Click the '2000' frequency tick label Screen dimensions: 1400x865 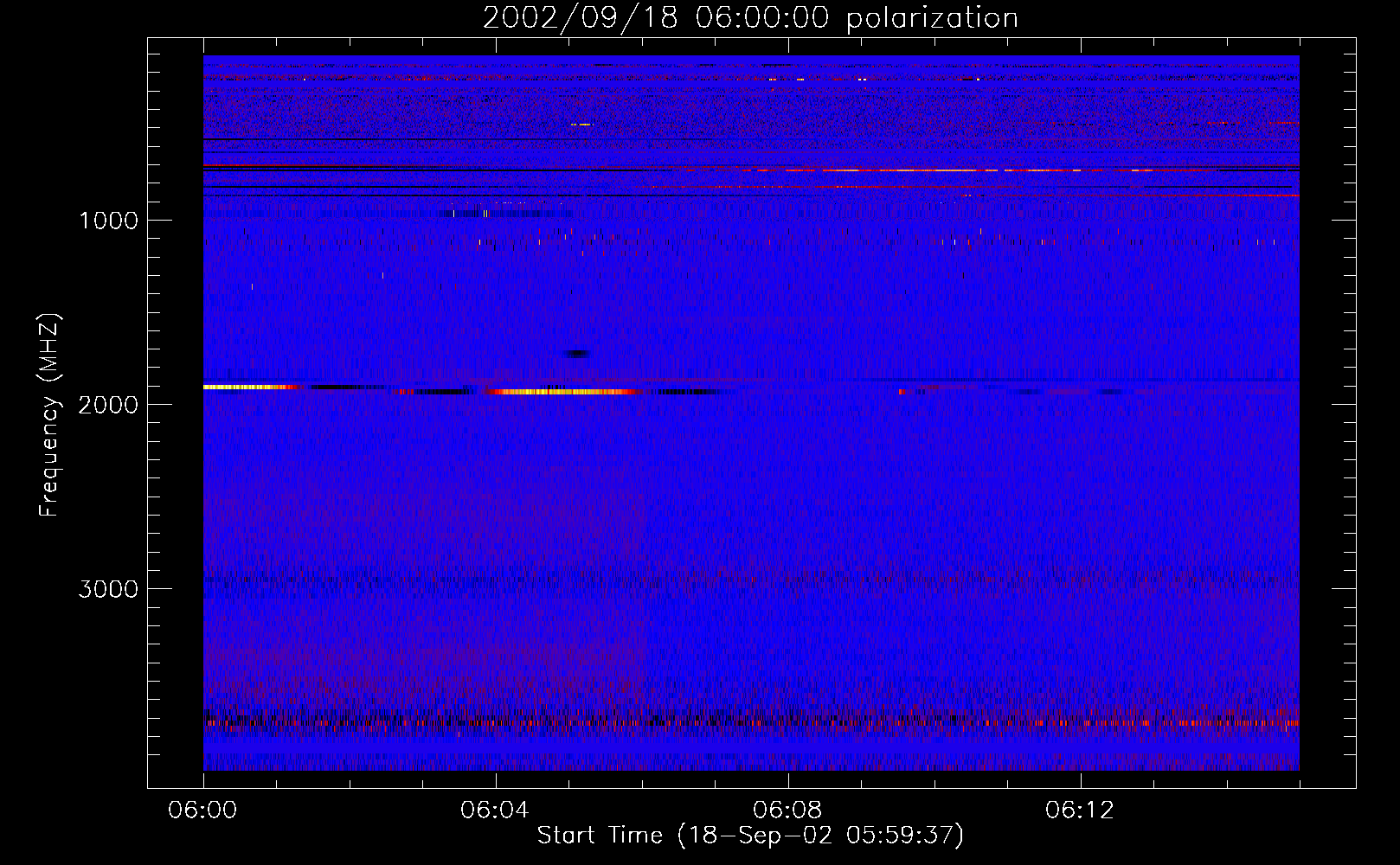[x=108, y=405]
